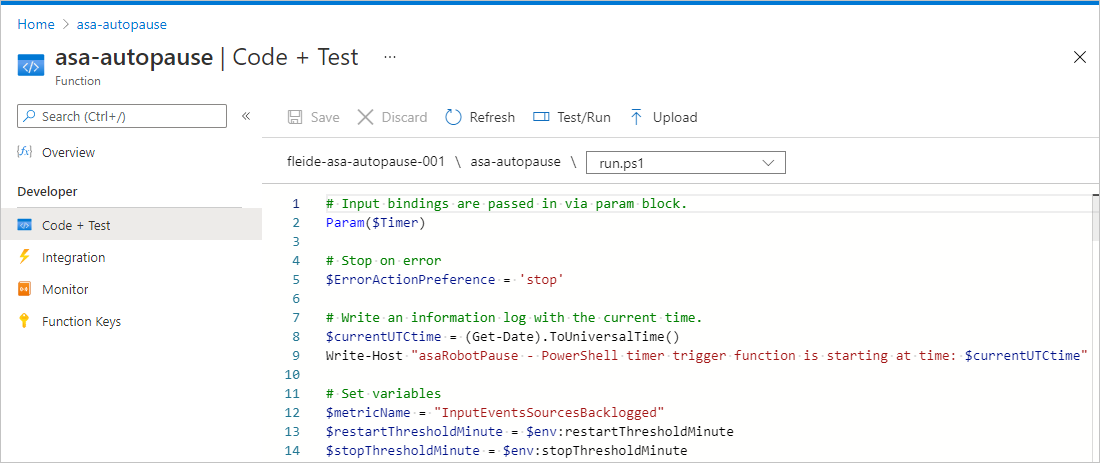Open the run.ps1 file dropdown
This screenshot has width=1100, height=463.
(x=686, y=162)
